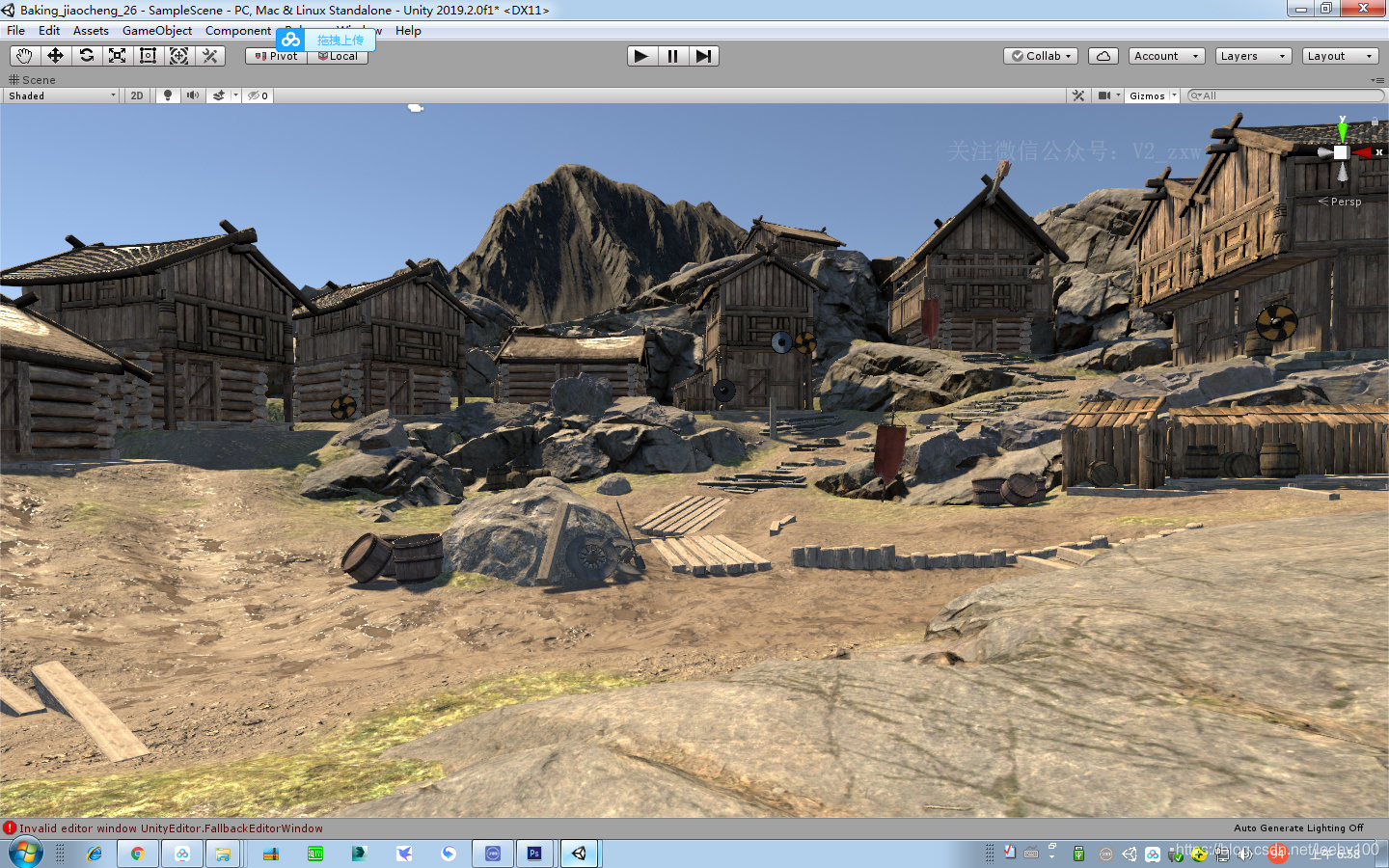The image size is (1389, 868).
Task: Toggle Local/Global handle rotation
Action: point(338,56)
